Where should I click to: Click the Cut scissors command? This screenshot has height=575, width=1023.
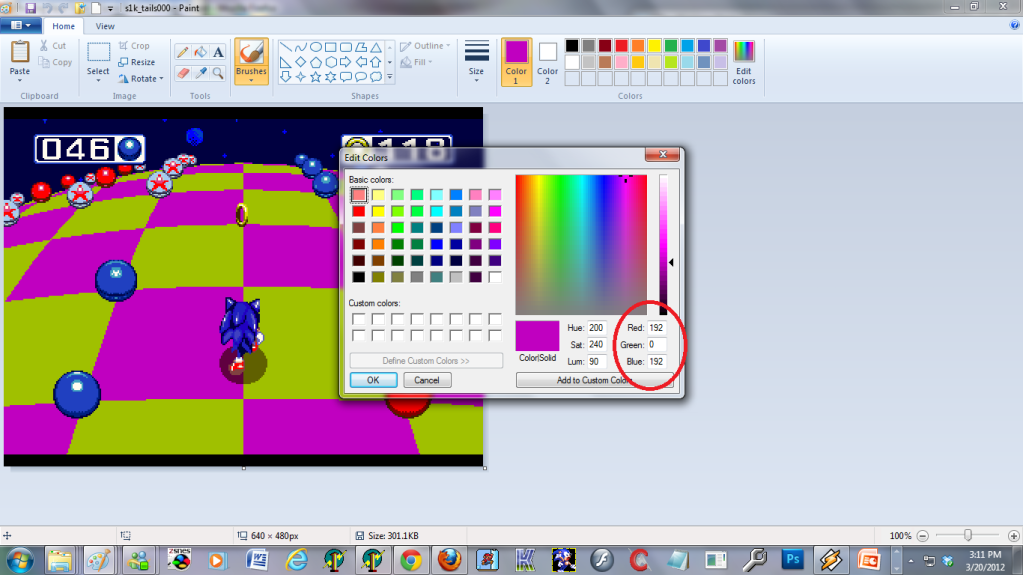(x=52, y=46)
